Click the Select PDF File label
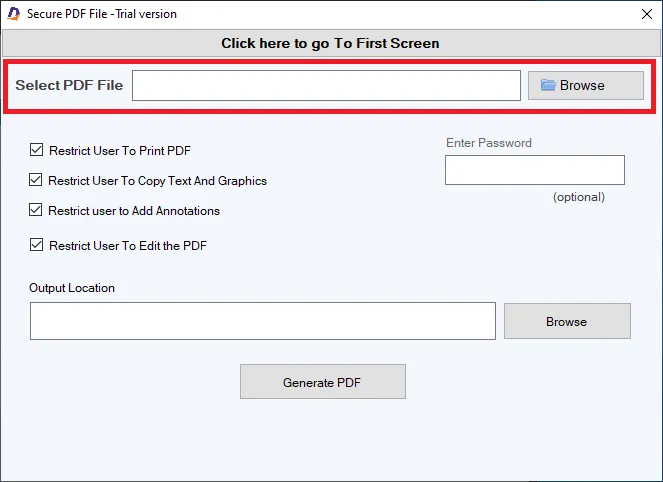Viewport: 663px width, 482px height. click(x=69, y=85)
